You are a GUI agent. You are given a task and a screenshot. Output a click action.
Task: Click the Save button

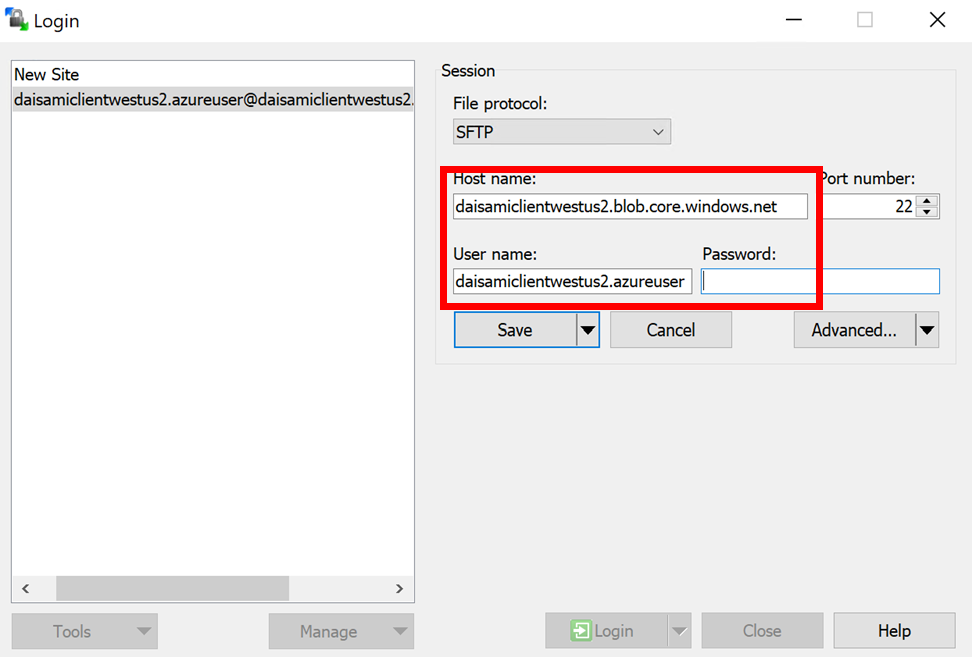pyautogui.click(x=515, y=330)
